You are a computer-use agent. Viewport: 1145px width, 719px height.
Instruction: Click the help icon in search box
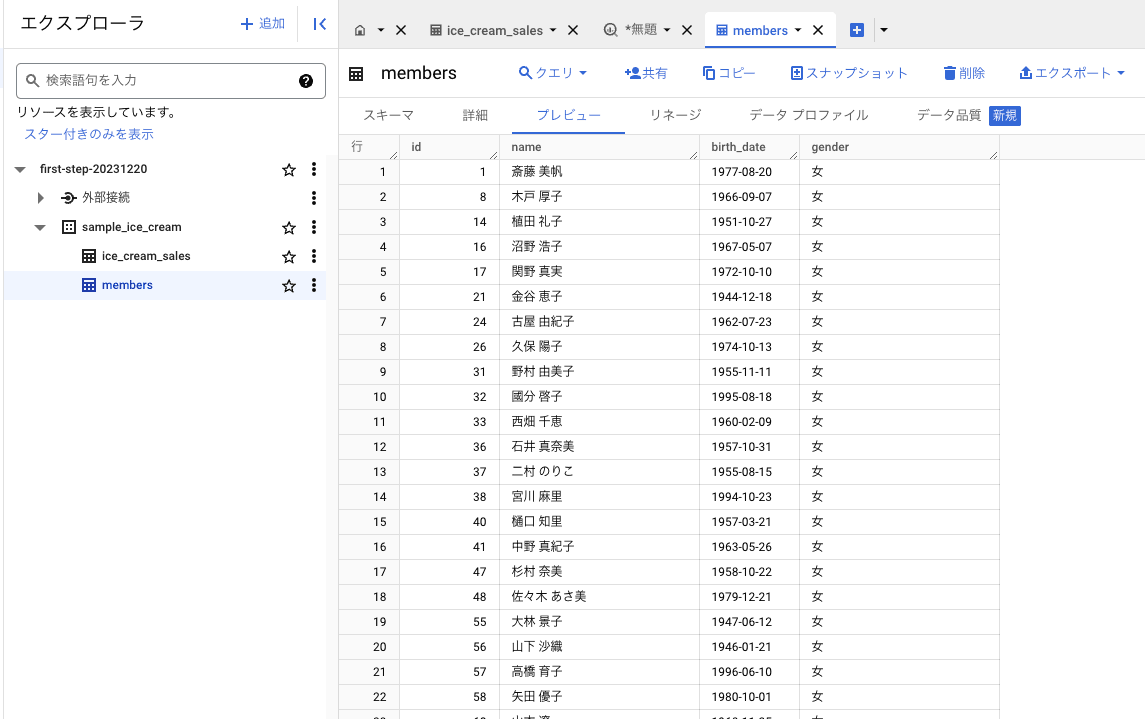click(306, 81)
